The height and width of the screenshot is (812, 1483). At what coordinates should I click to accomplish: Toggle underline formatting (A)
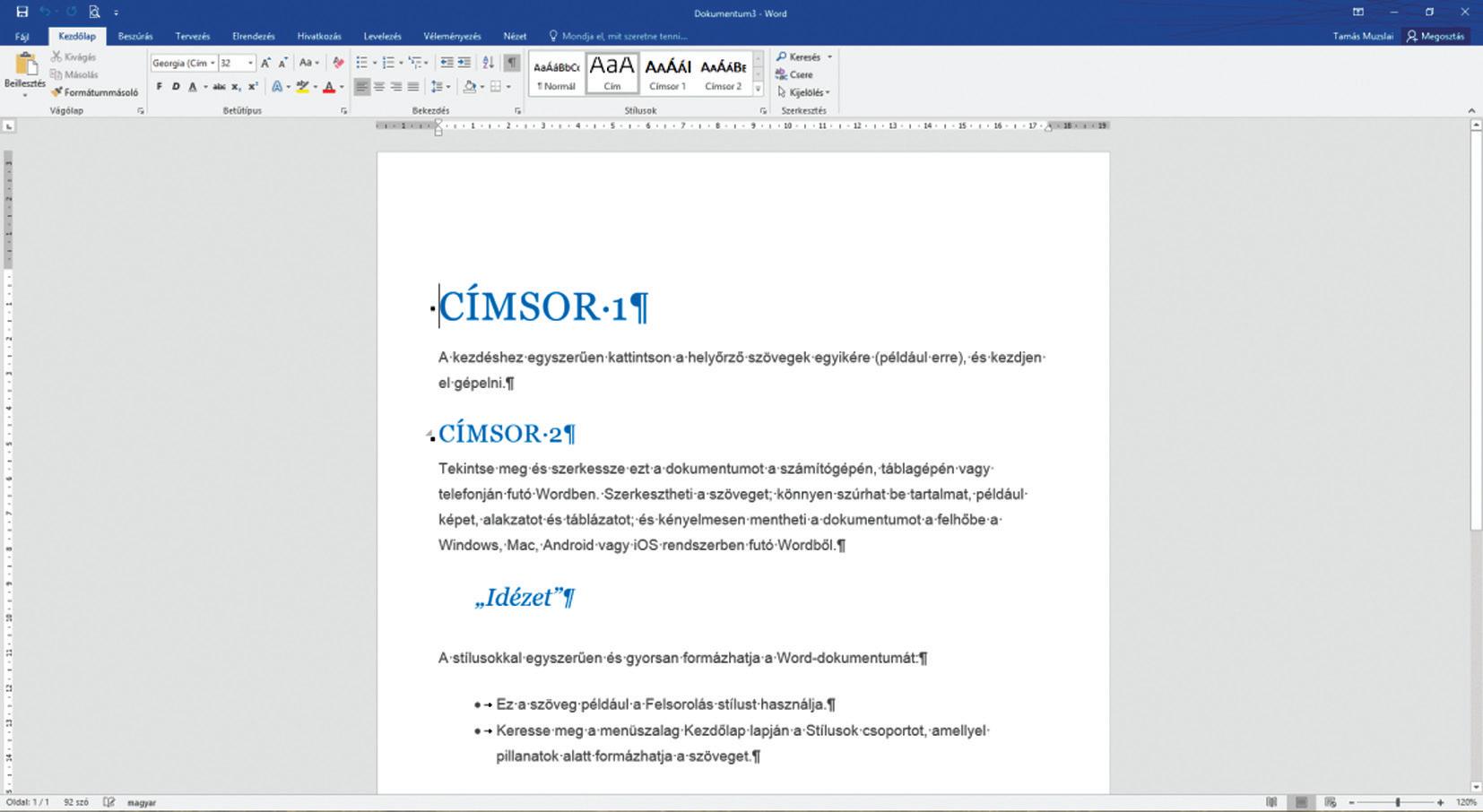point(192,87)
